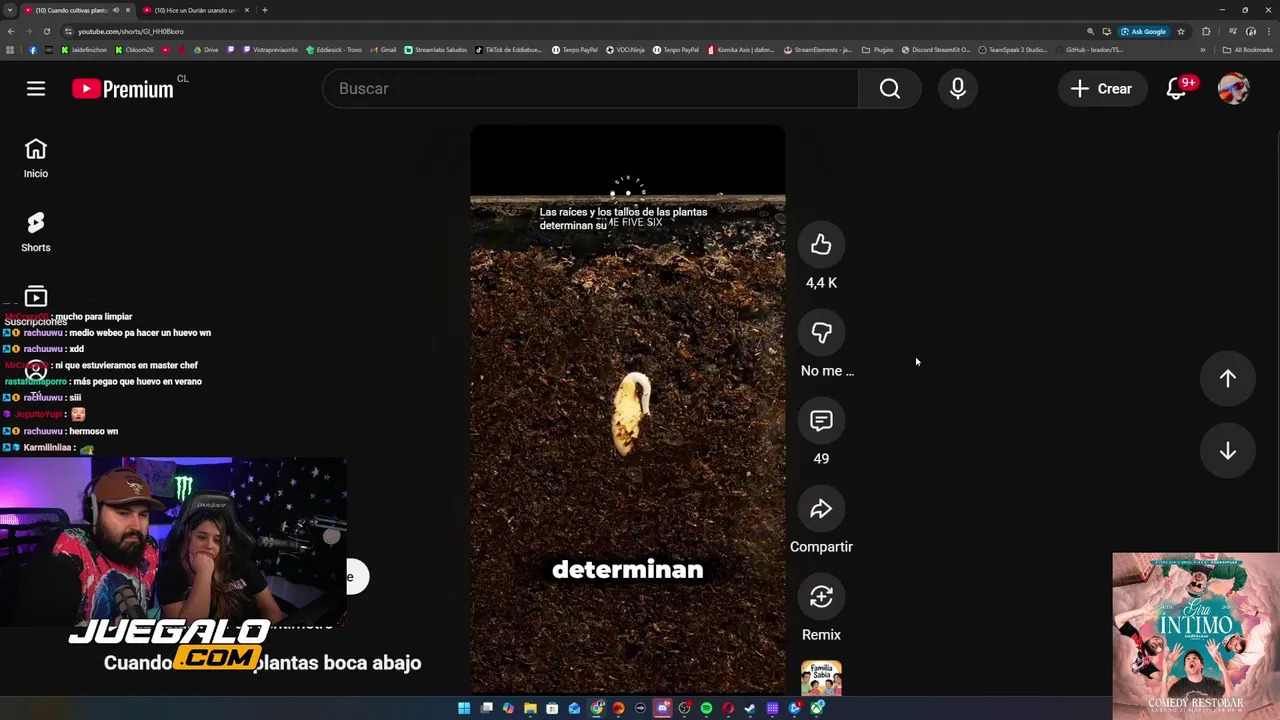Open the Cbloom26 bookmark
Image resolution: width=1280 pixels, height=720 pixels.
[135, 50]
